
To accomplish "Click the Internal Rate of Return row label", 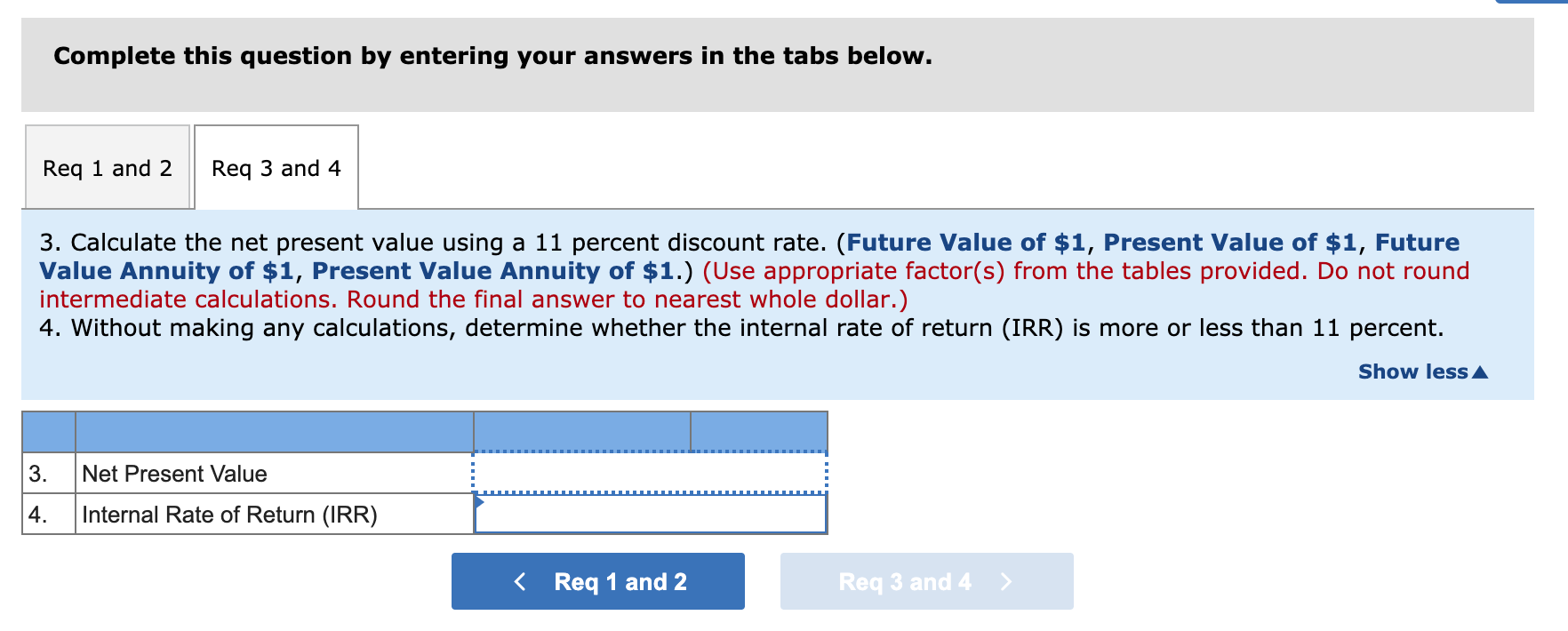I will point(228,514).
